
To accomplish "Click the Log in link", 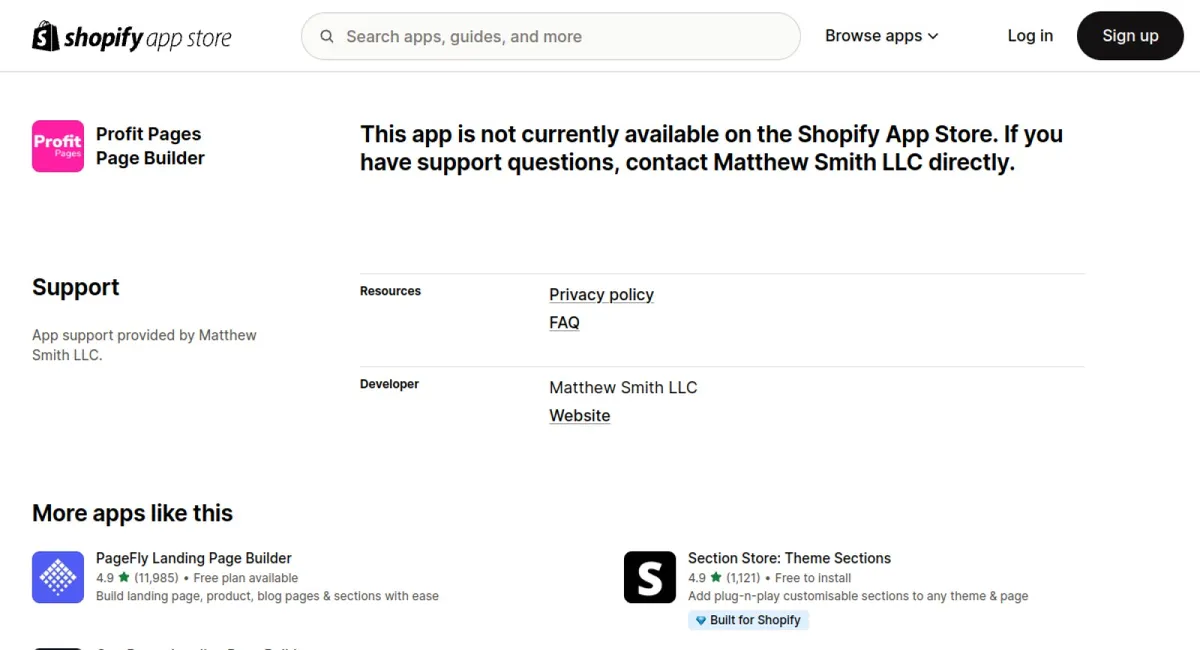I will tap(1030, 36).
